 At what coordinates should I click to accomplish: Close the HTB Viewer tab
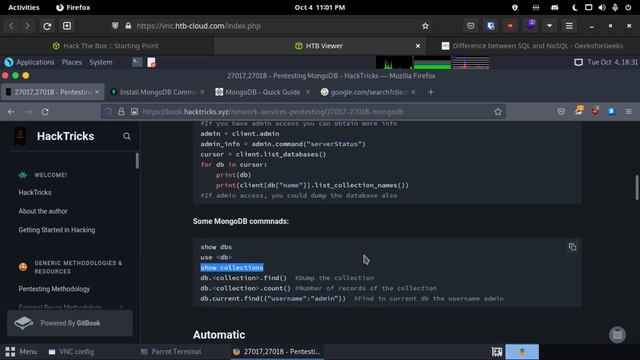[x=418, y=46]
